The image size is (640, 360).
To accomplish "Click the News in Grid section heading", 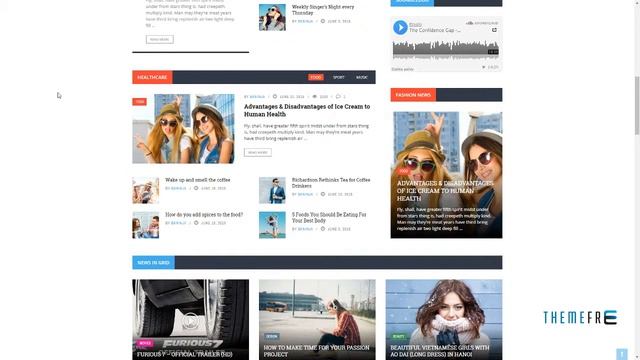I will click(x=153, y=262).
